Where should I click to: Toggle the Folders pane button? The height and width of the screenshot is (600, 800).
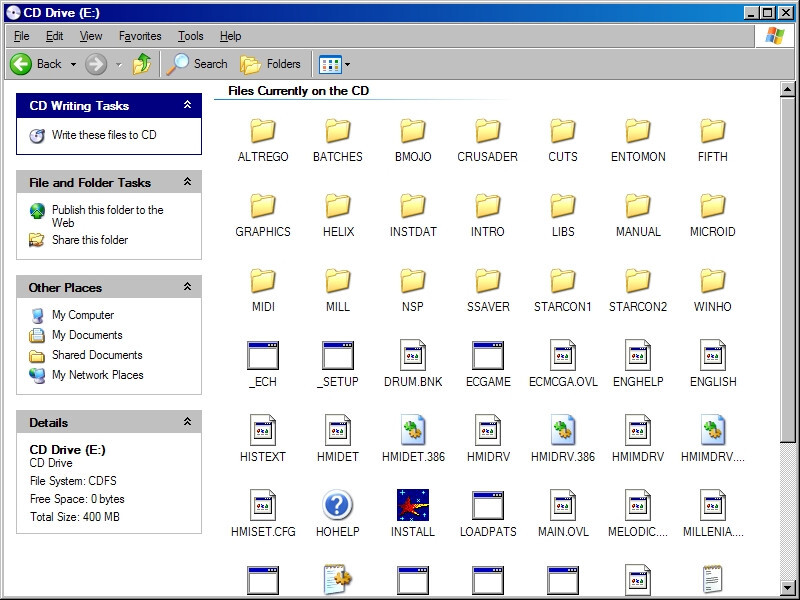270,64
